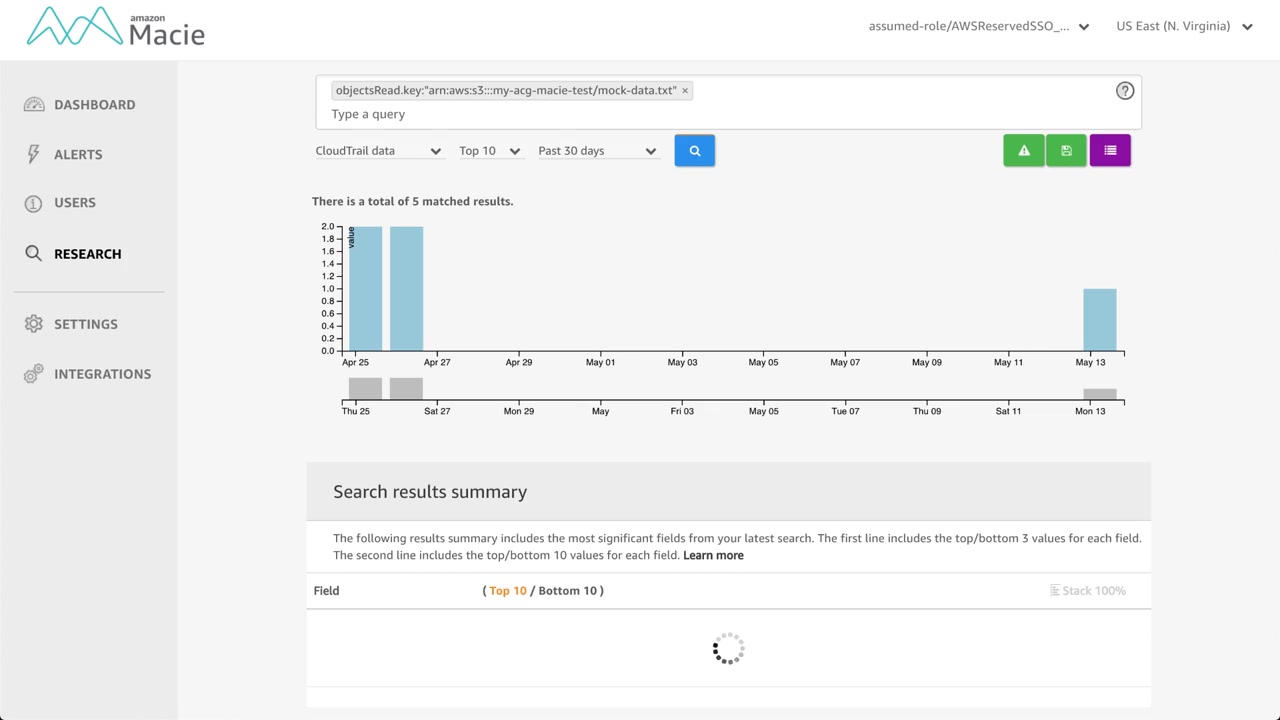1280x720 pixels.
Task: Click the blue search magnifier button
Action: click(x=694, y=151)
